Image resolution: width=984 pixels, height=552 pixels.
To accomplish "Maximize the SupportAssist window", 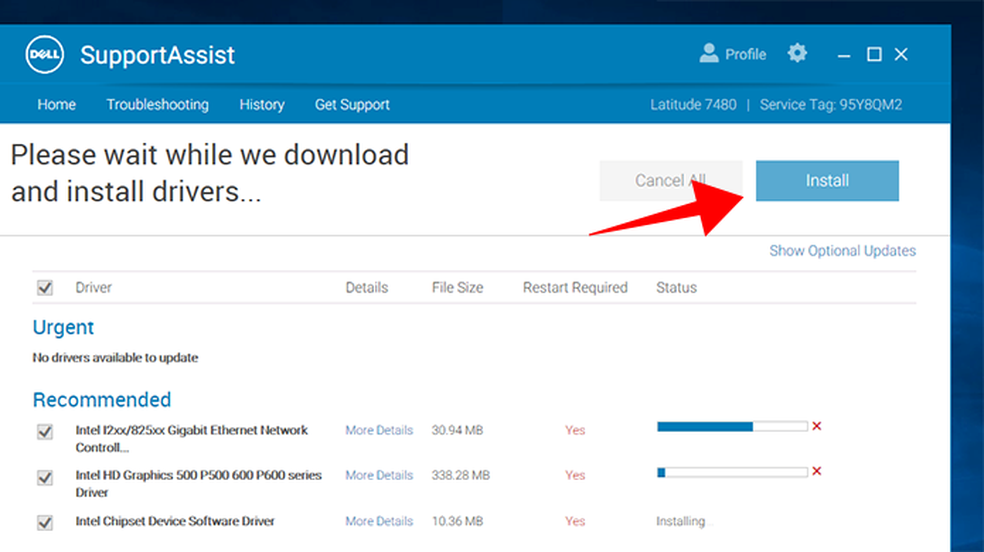I will 874,55.
